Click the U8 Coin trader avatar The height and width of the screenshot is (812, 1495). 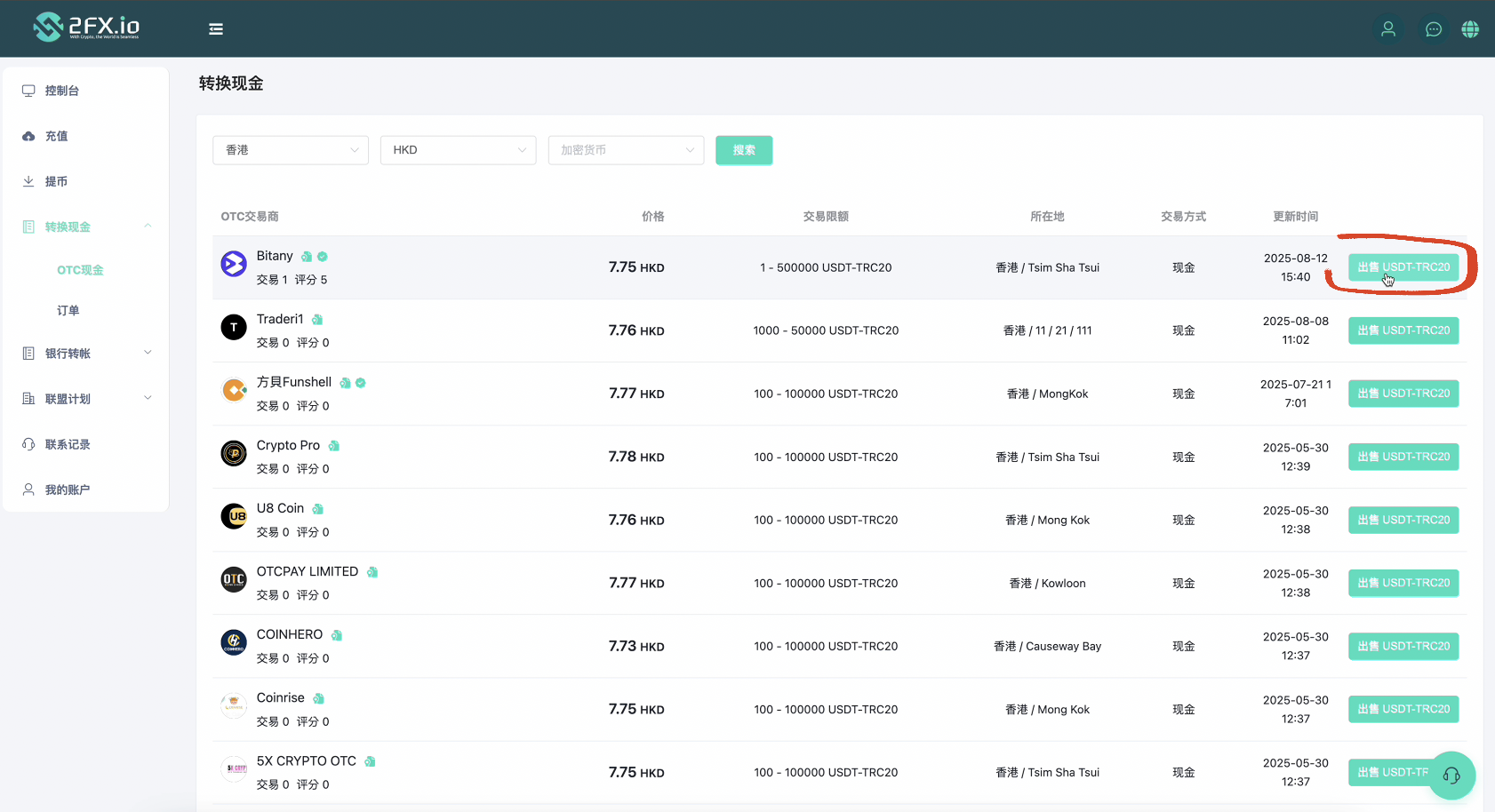click(234, 516)
